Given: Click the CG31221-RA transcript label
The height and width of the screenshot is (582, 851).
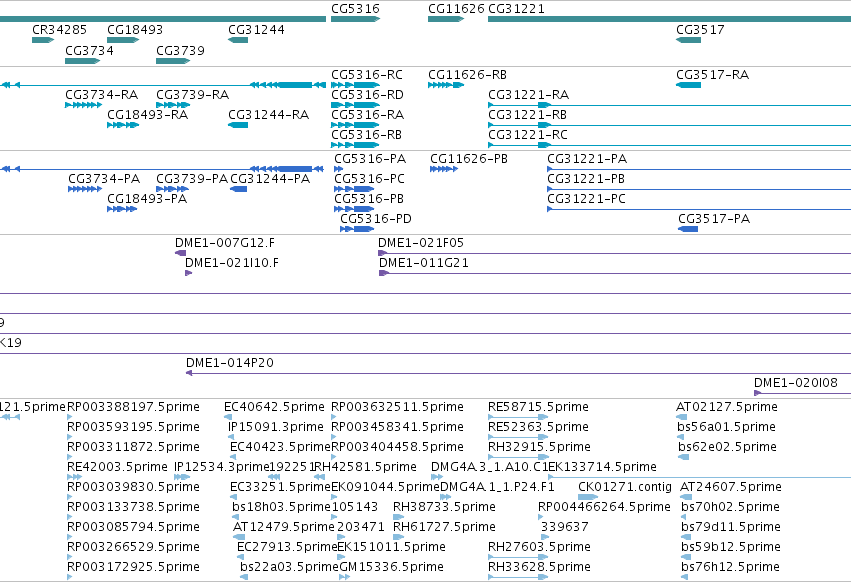Looking at the screenshot, I should point(529,95).
